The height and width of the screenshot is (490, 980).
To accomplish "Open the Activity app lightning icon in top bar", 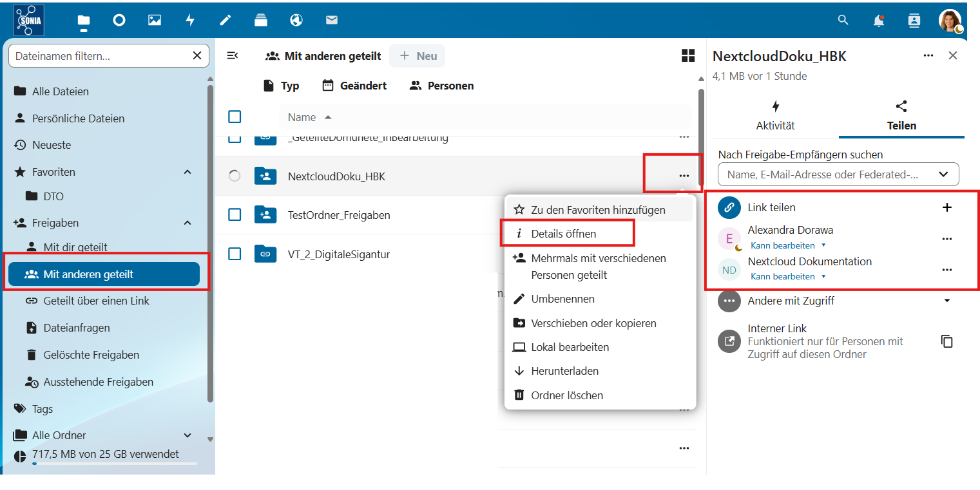I will tap(190, 20).
